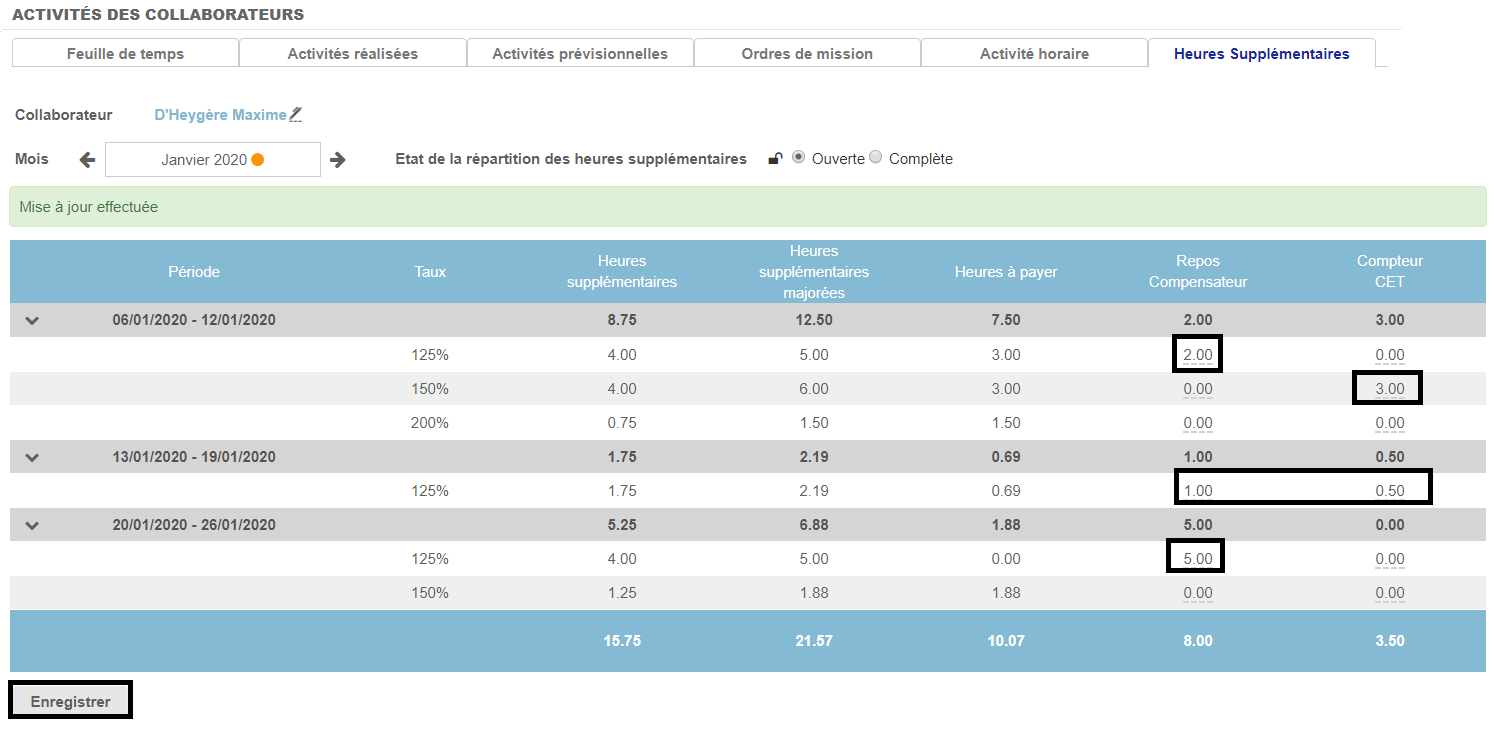Click the orange status dot in month field

[258, 160]
